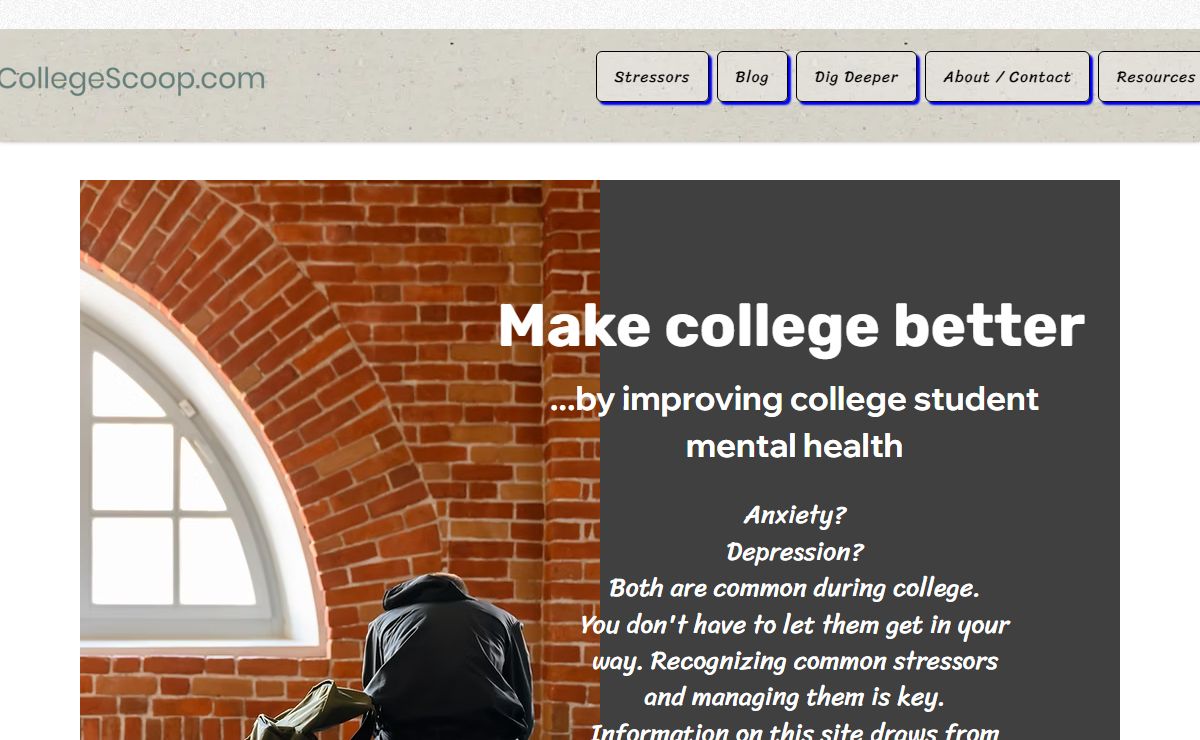The image size is (1200, 740).
Task: Click the Make college better heading
Action: 791,325
